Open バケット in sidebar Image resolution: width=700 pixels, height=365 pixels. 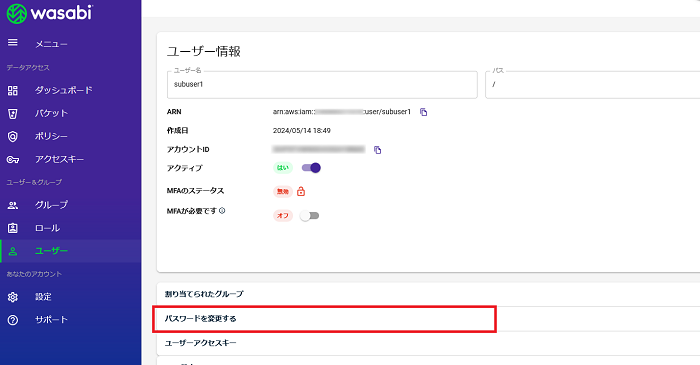coord(71,113)
